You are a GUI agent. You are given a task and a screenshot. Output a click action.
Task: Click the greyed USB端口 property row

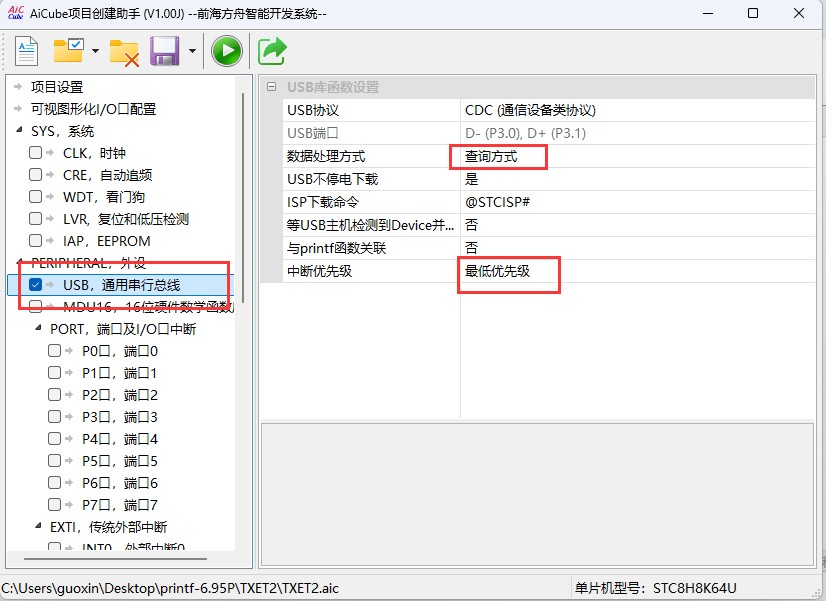pos(548,133)
